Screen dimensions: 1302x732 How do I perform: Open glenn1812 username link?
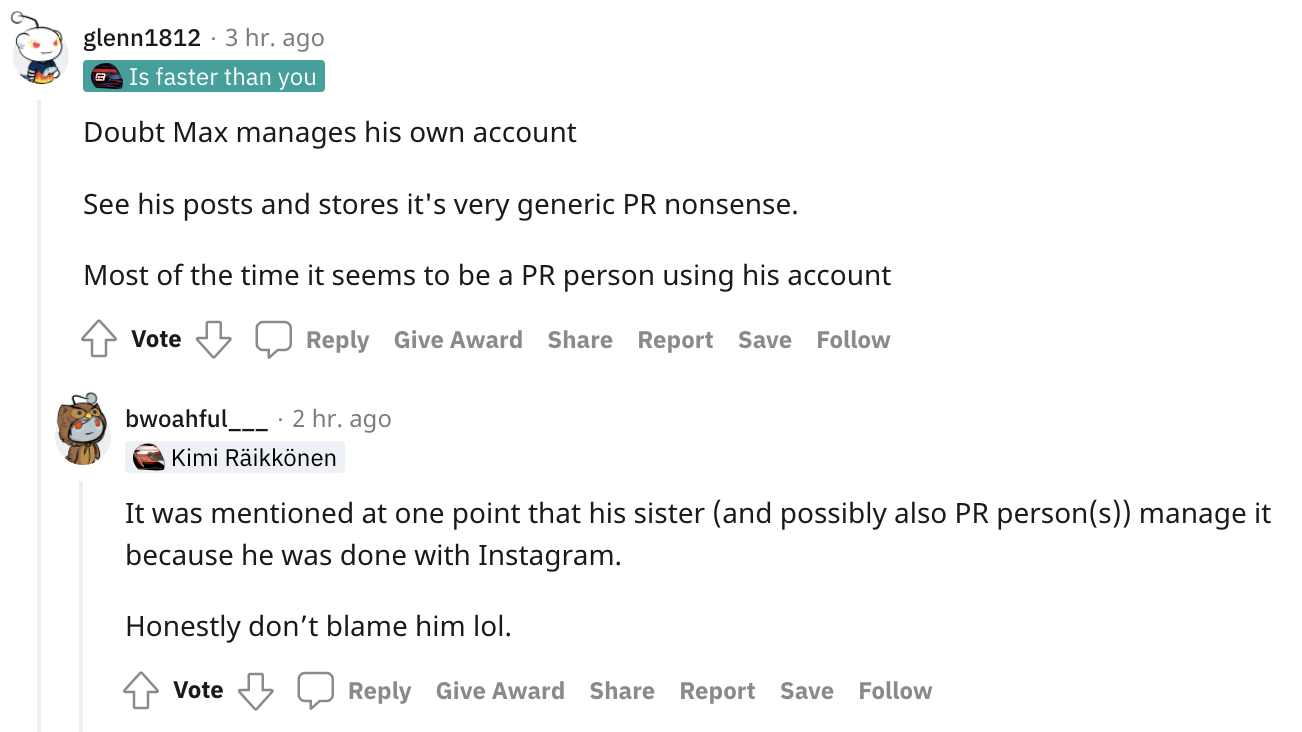coord(142,38)
